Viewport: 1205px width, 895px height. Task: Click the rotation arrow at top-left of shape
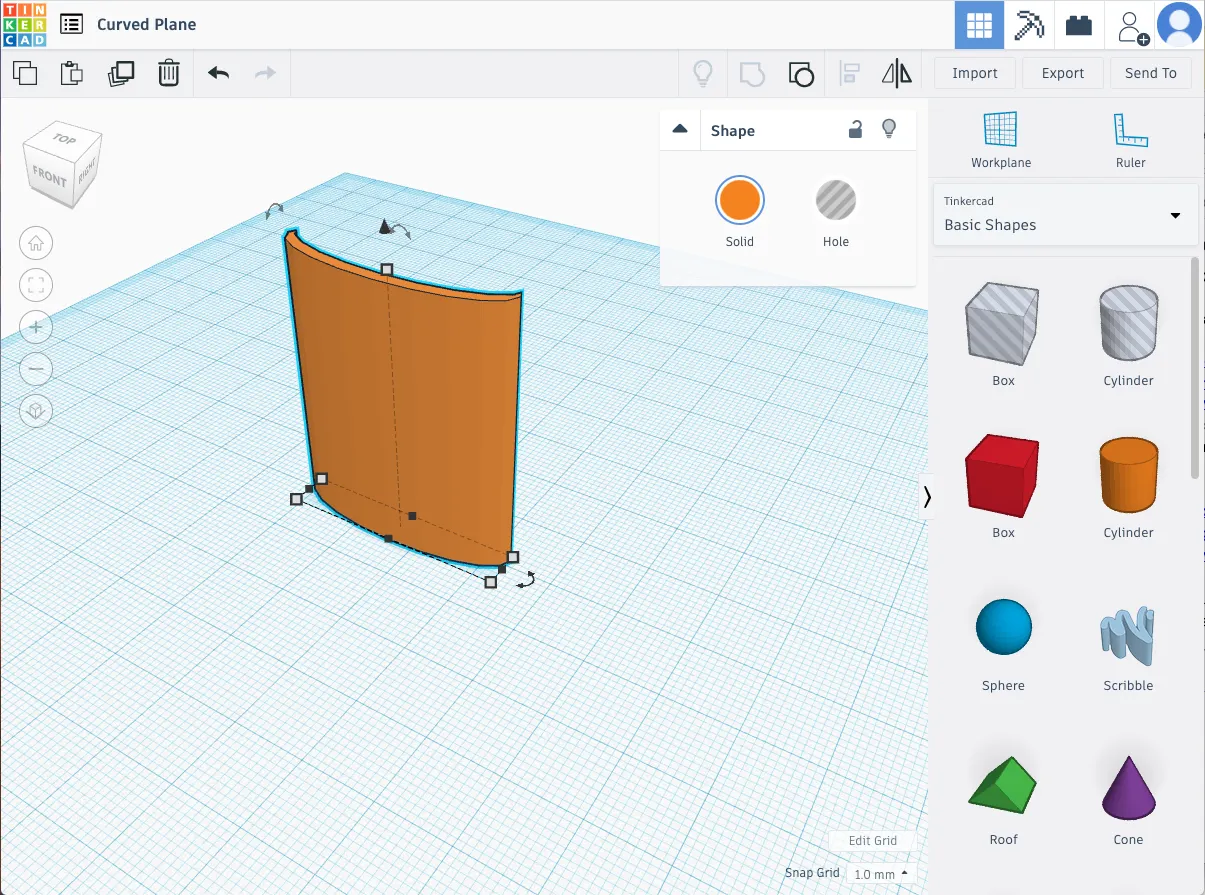pos(274,210)
